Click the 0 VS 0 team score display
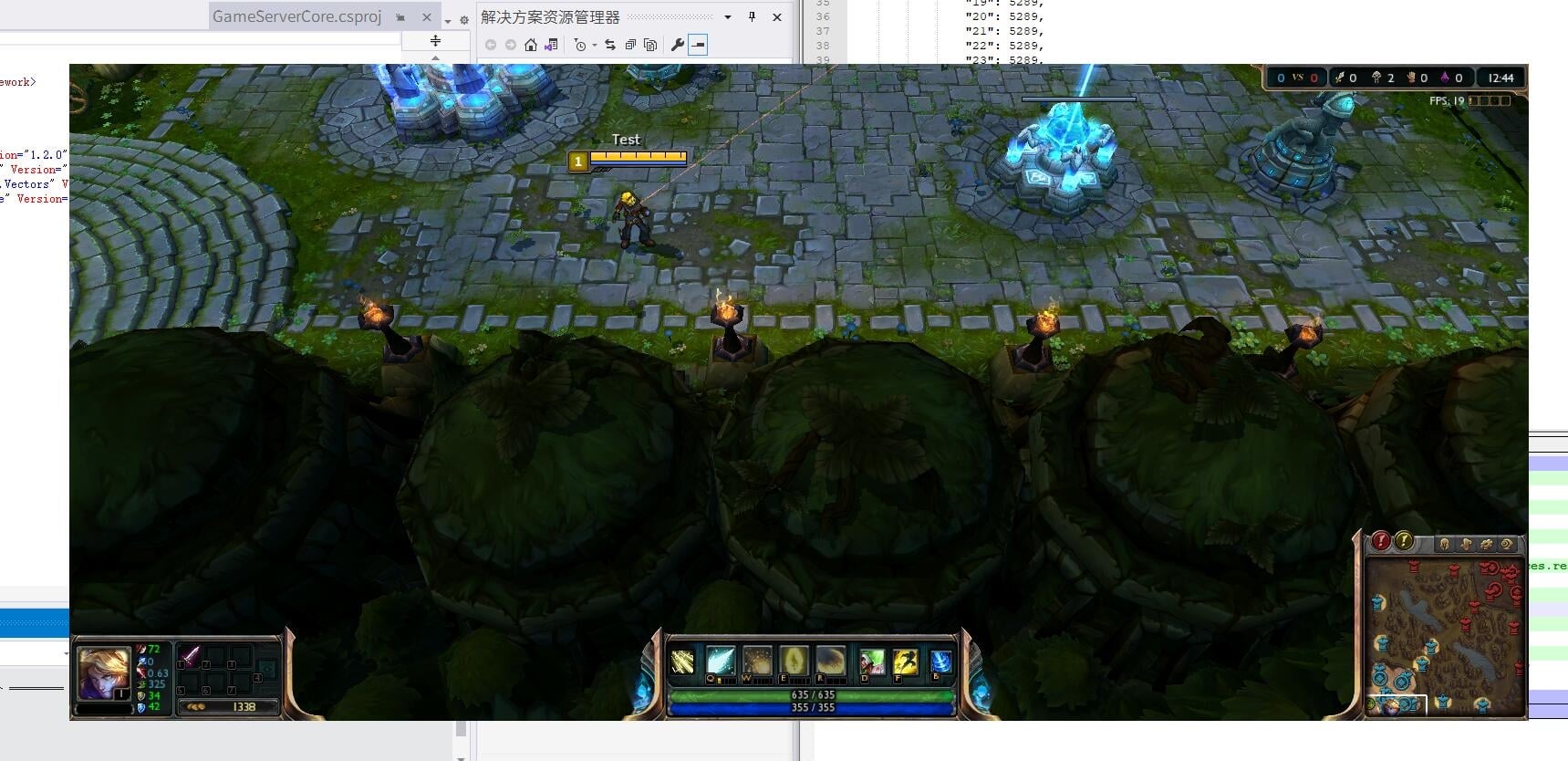 point(1296,78)
